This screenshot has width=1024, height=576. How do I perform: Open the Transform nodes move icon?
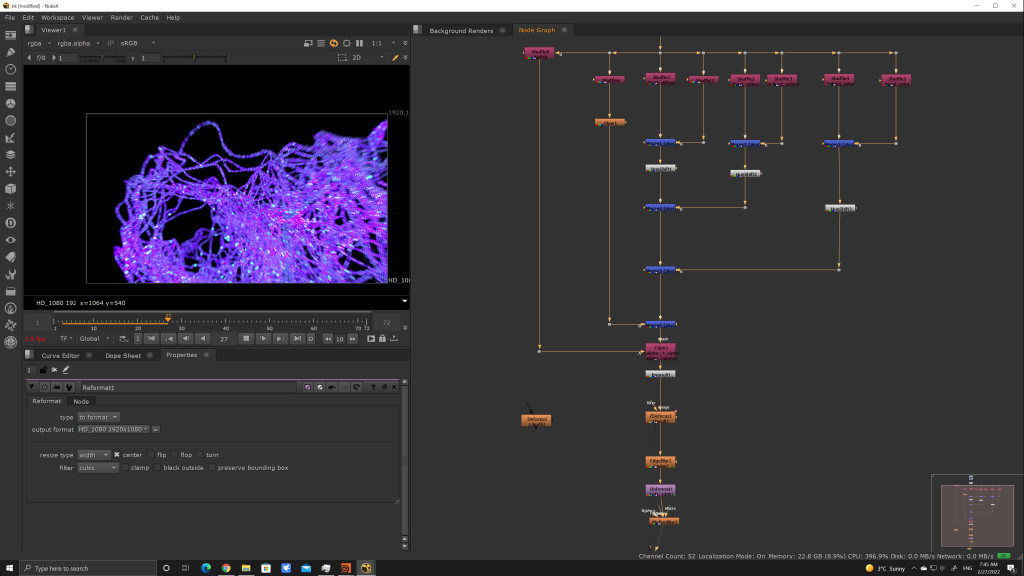(10, 172)
